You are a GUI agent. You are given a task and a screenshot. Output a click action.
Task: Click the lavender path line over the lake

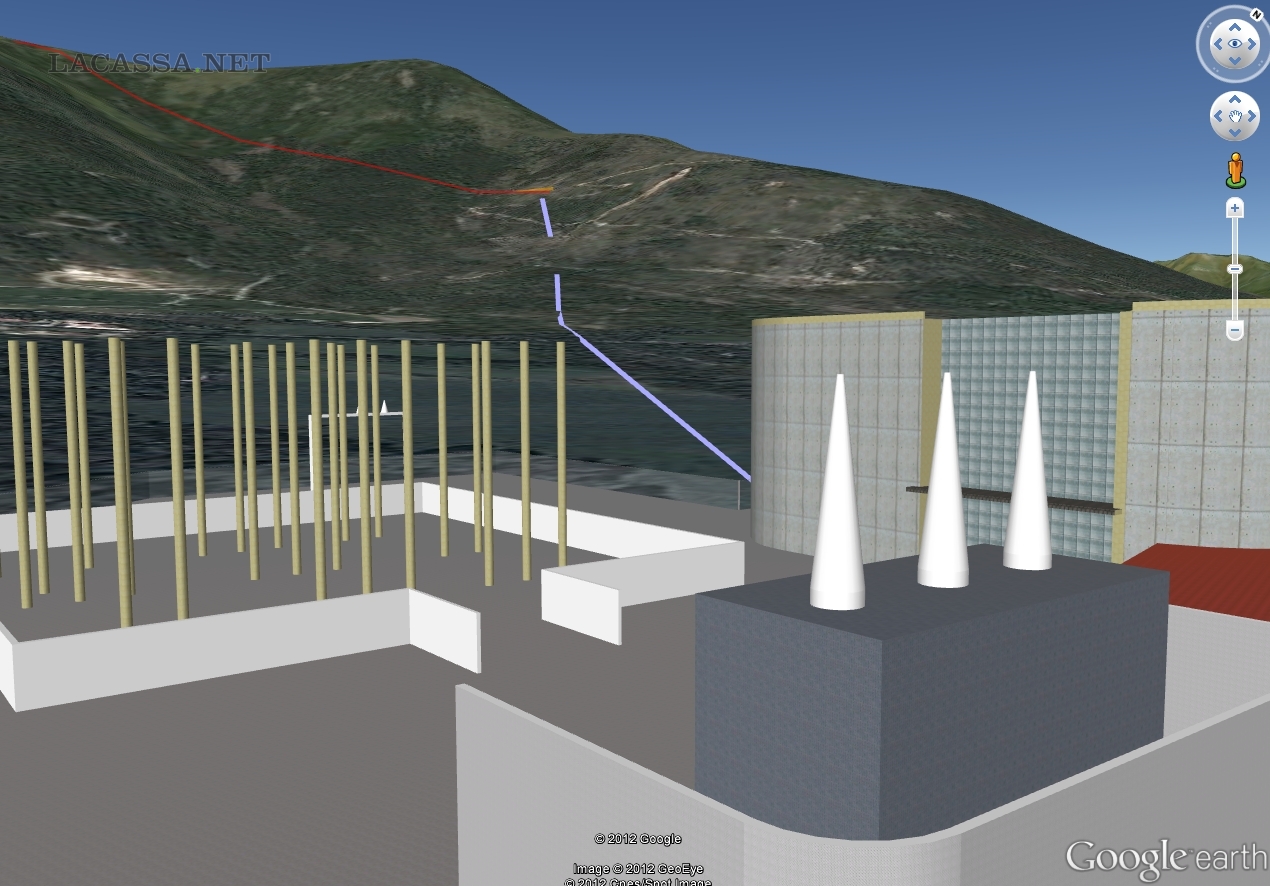pos(660,400)
